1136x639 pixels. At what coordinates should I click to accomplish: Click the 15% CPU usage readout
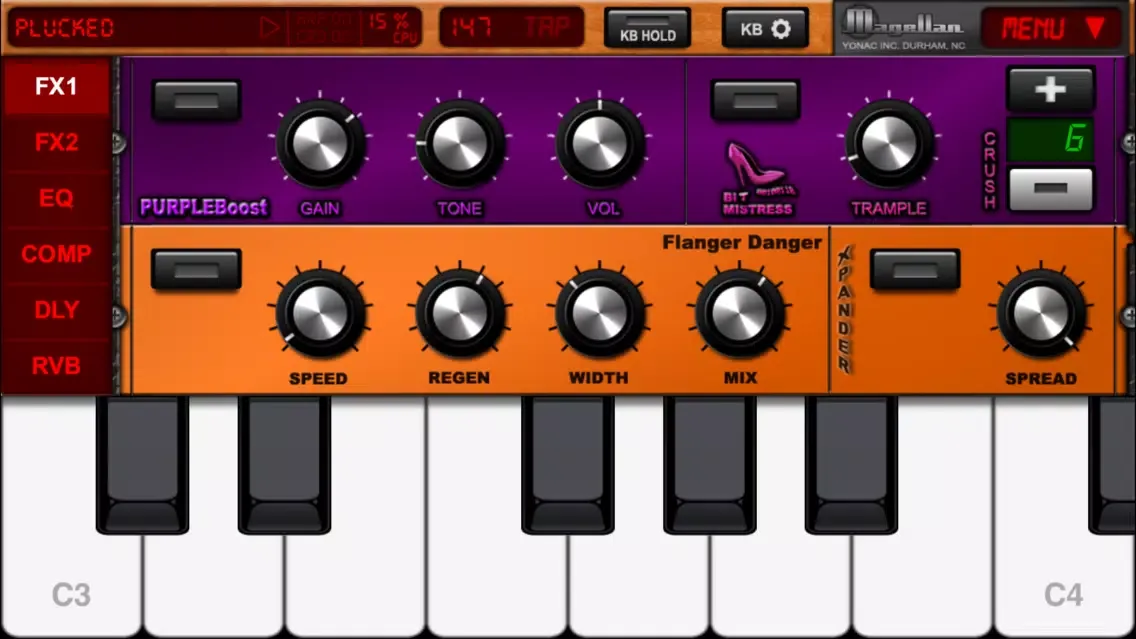point(393,28)
